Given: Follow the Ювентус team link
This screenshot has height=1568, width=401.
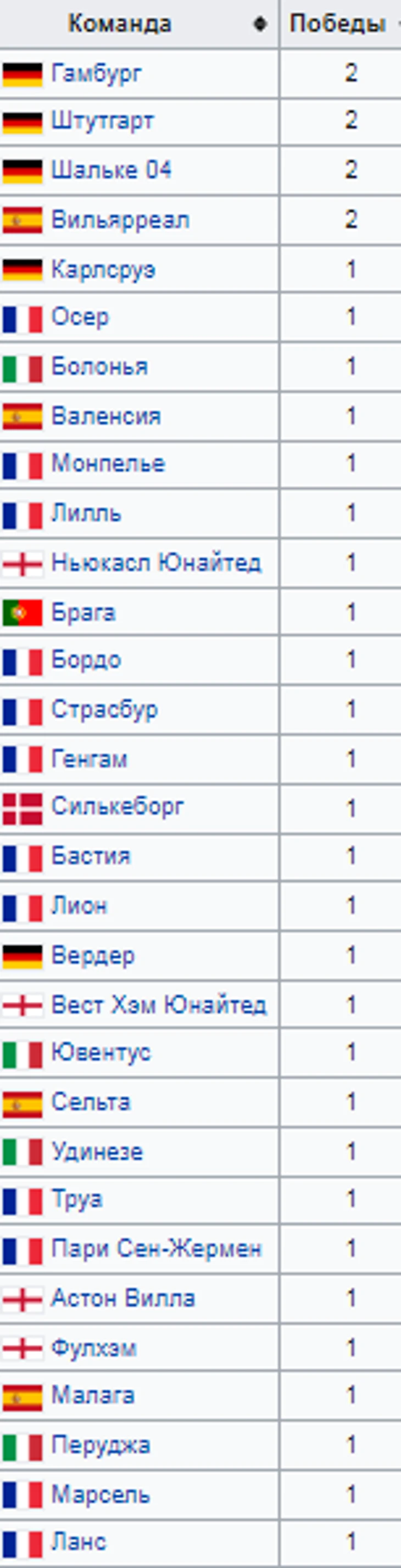Looking at the screenshot, I should coord(101,1052).
